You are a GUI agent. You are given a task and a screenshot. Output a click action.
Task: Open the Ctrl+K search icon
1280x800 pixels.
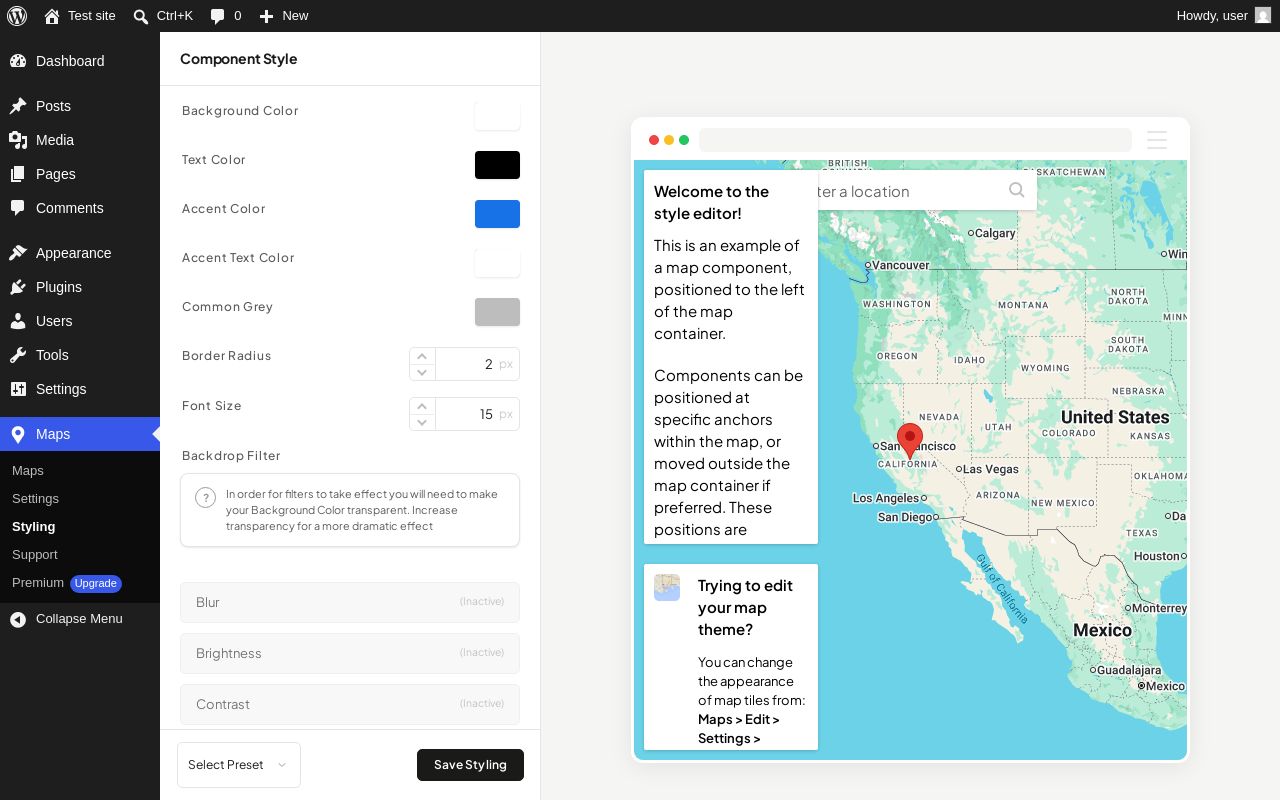[x=141, y=16]
